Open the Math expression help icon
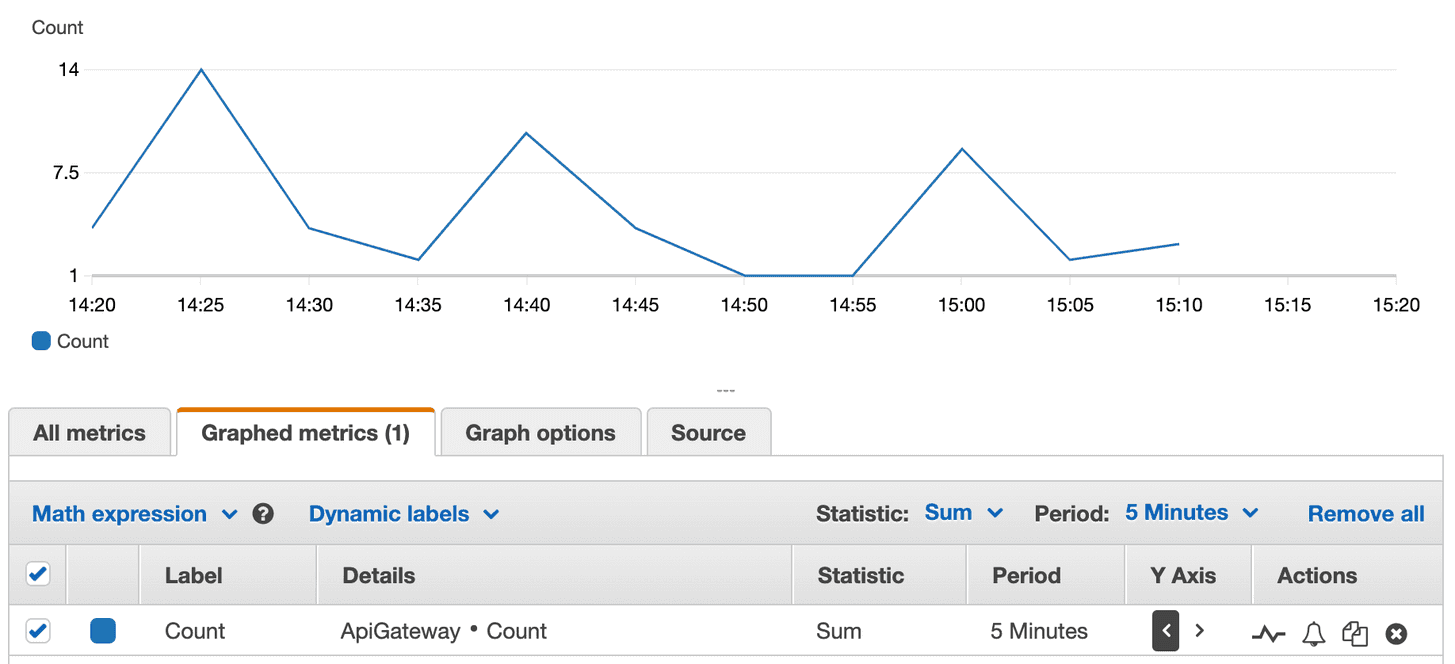 click(261, 514)
